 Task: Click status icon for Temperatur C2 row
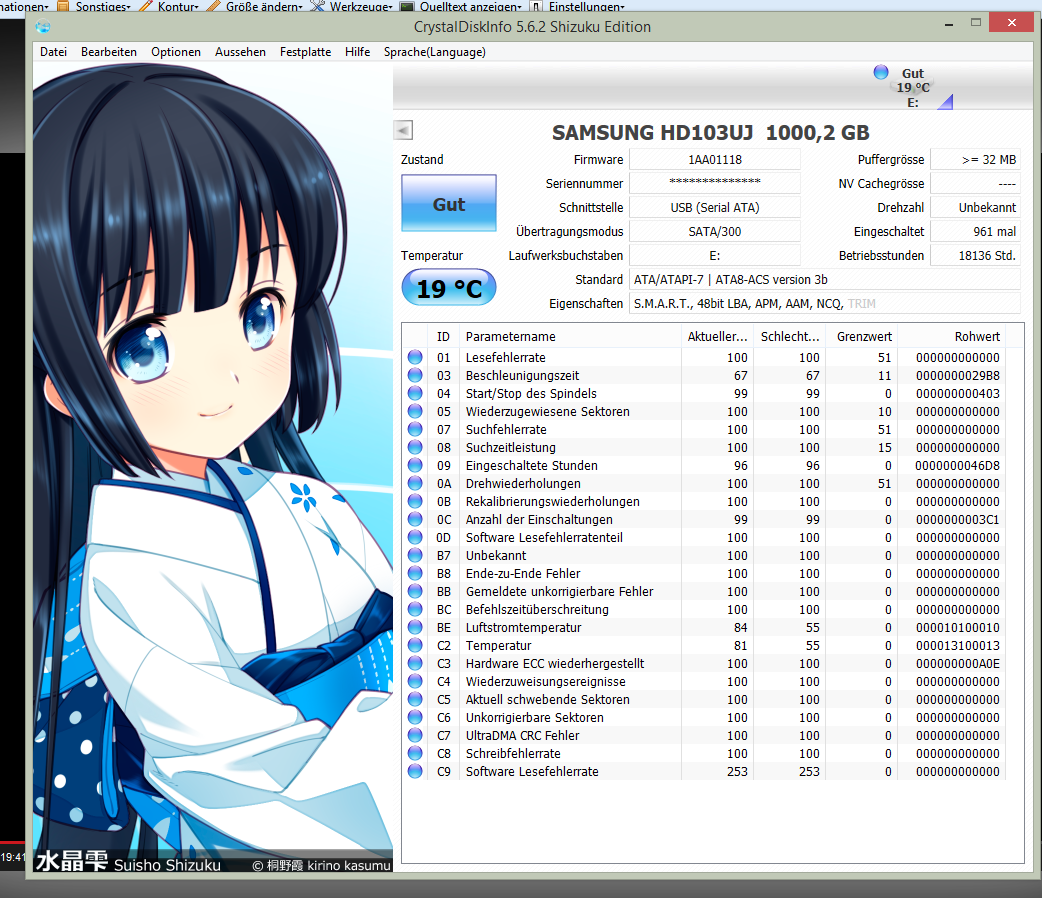point(415,644)
